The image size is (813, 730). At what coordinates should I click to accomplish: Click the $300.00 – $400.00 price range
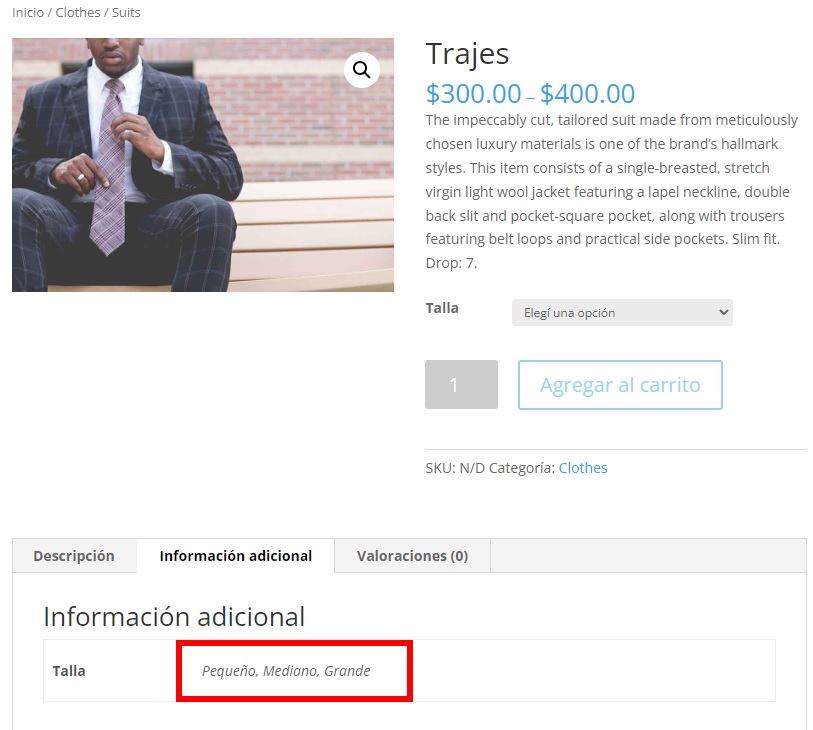pos(530,94)
